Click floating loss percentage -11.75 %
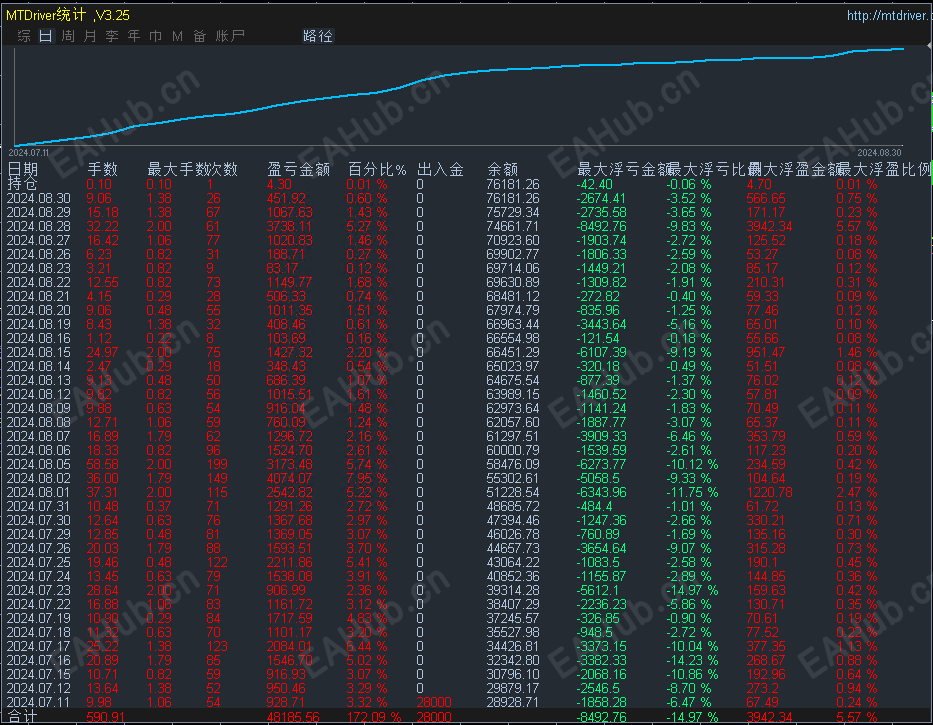 (x=692, y=492)
